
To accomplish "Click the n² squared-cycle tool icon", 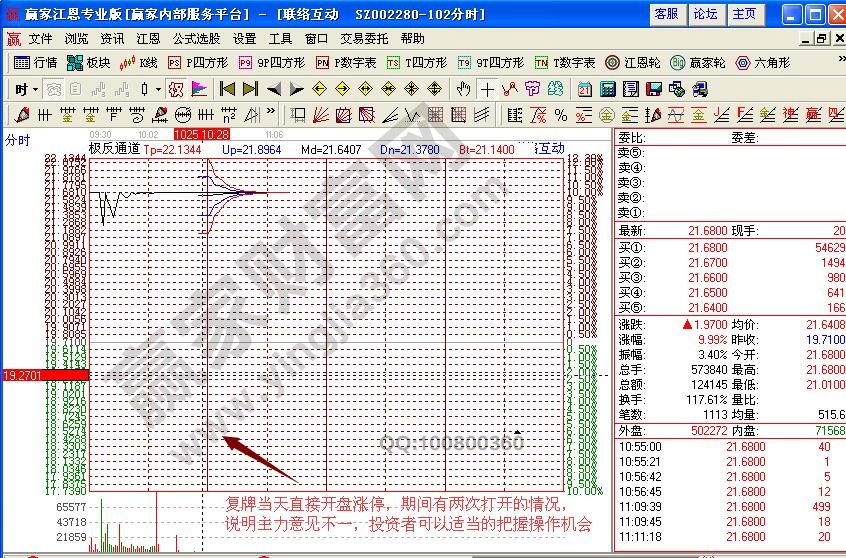I will [x=229, y=115].
